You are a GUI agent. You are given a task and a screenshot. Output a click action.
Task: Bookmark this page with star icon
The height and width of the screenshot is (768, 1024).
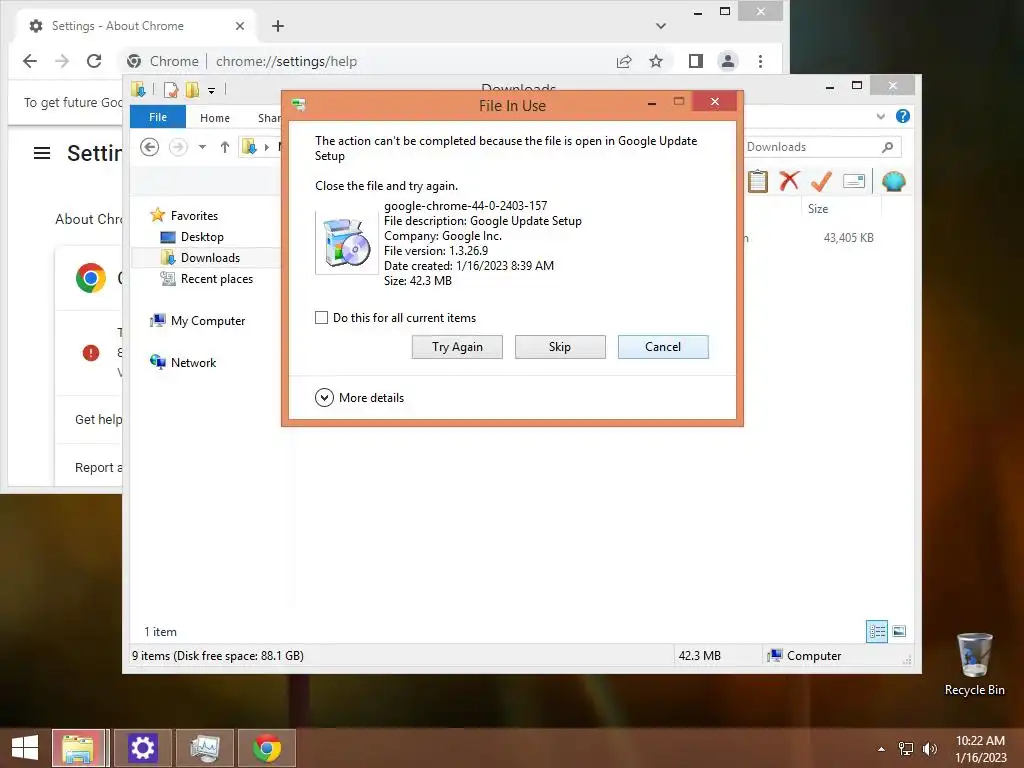click(656, 61)
